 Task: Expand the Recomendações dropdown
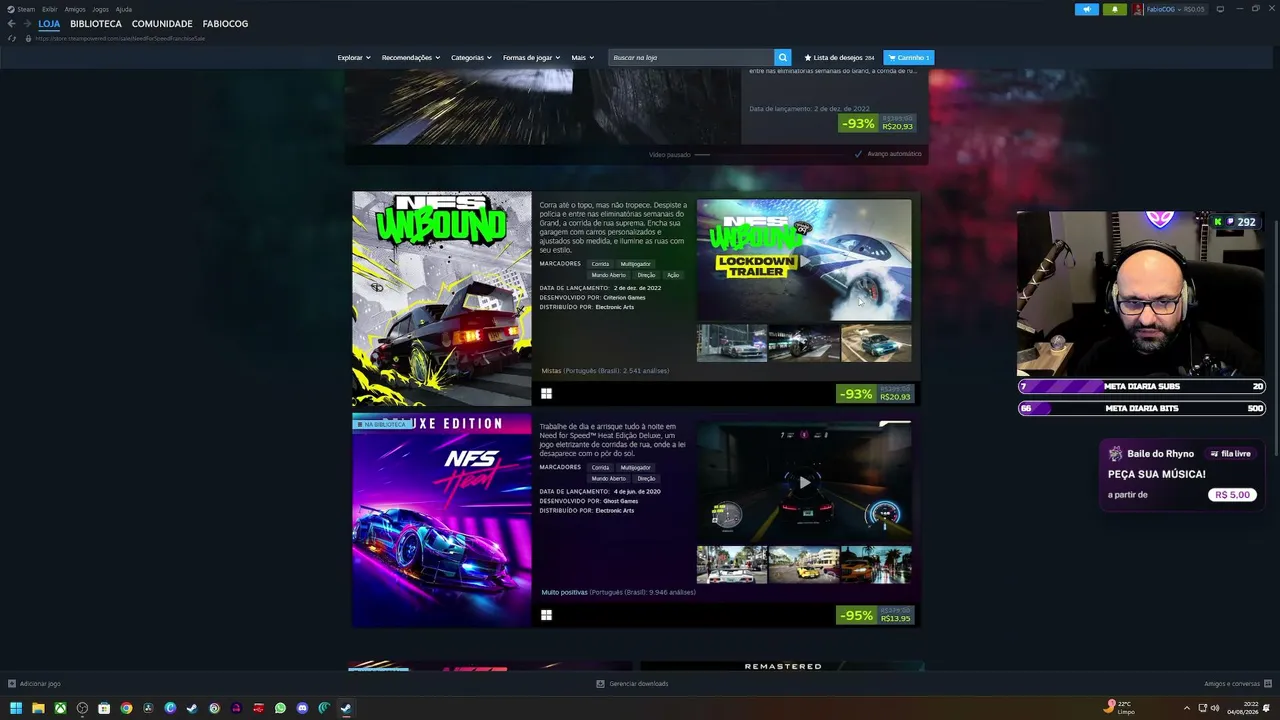(411, 58)
